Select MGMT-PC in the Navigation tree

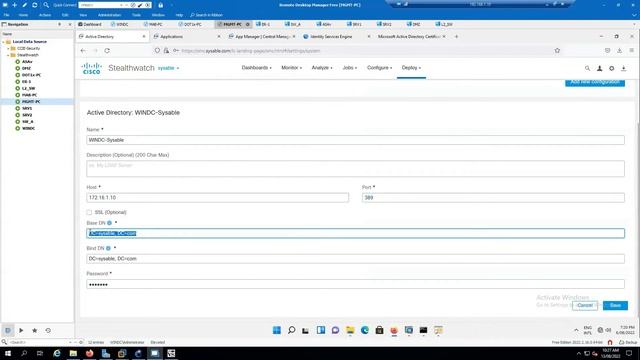[x=31, y=102]
